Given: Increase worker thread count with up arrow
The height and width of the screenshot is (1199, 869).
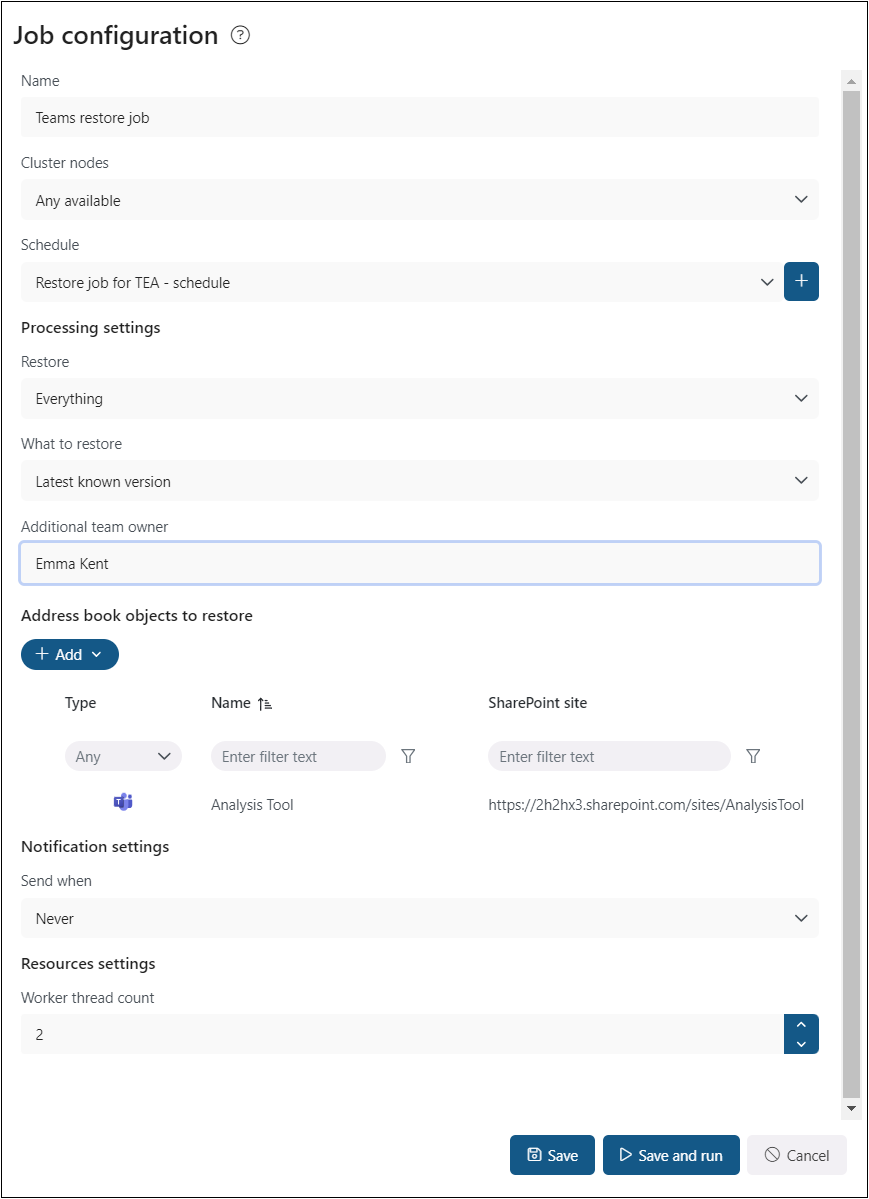Looking at the screenshot, I should (801, 1025).
